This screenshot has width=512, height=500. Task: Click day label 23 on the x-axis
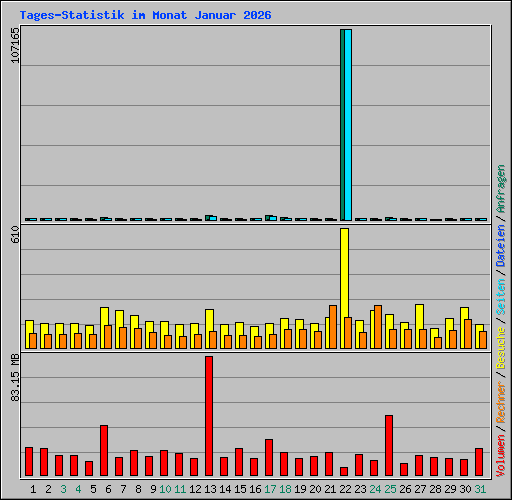point(360,489)
